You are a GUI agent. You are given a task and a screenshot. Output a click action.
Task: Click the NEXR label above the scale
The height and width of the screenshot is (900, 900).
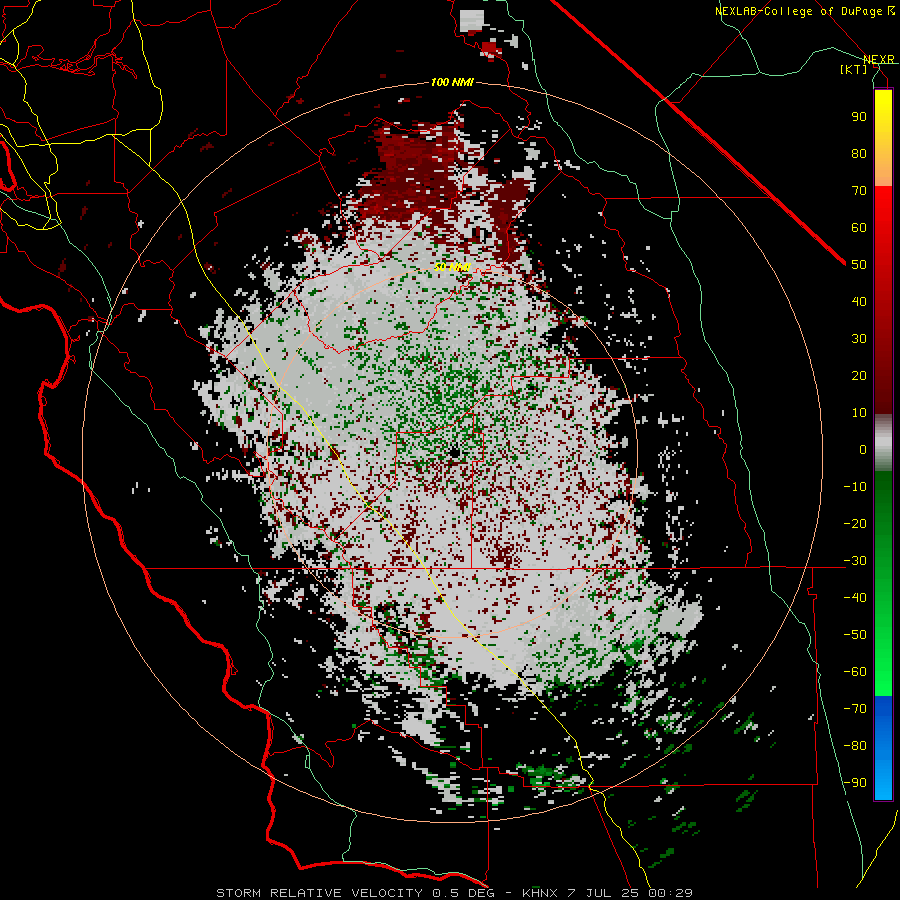(879, 59)
